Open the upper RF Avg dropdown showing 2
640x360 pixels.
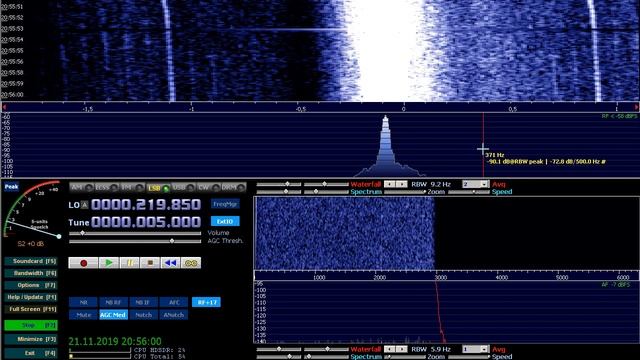(x=476, y=184)
